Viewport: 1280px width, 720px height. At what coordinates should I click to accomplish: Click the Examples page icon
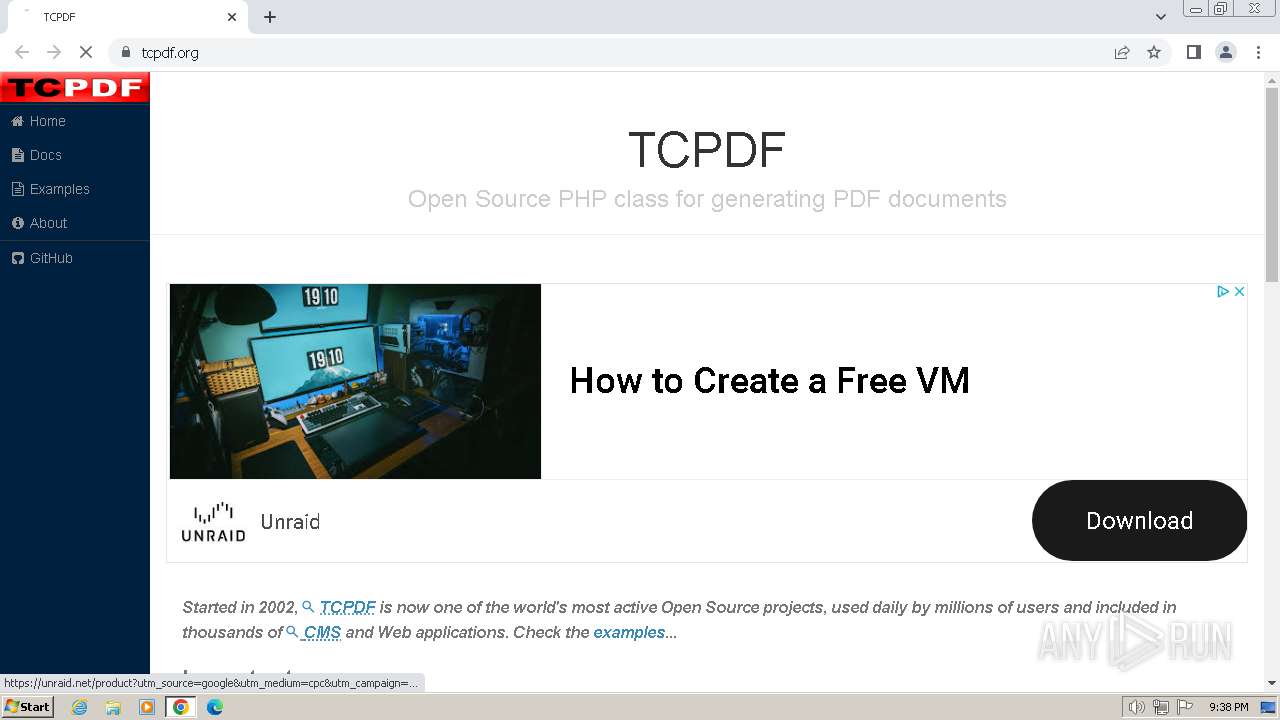17,189
